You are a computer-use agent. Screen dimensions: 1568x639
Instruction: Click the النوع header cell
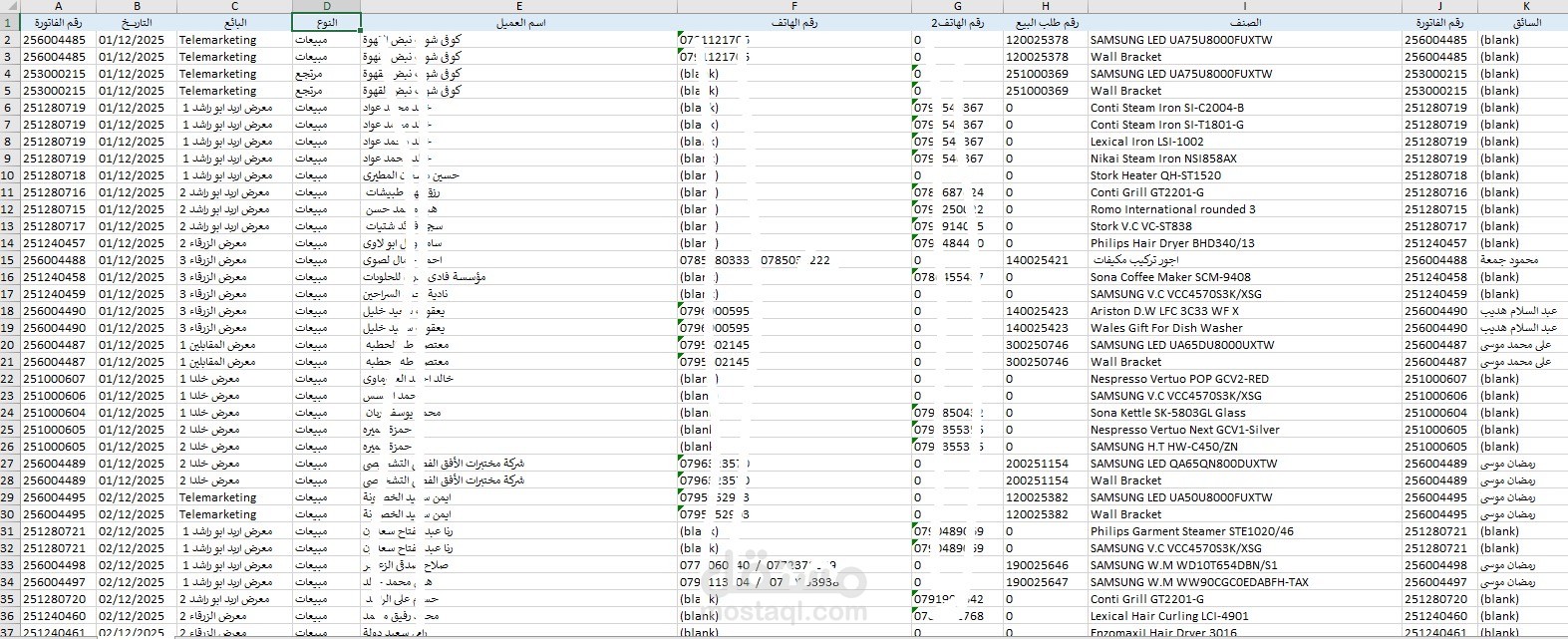(x=326, y=22)
